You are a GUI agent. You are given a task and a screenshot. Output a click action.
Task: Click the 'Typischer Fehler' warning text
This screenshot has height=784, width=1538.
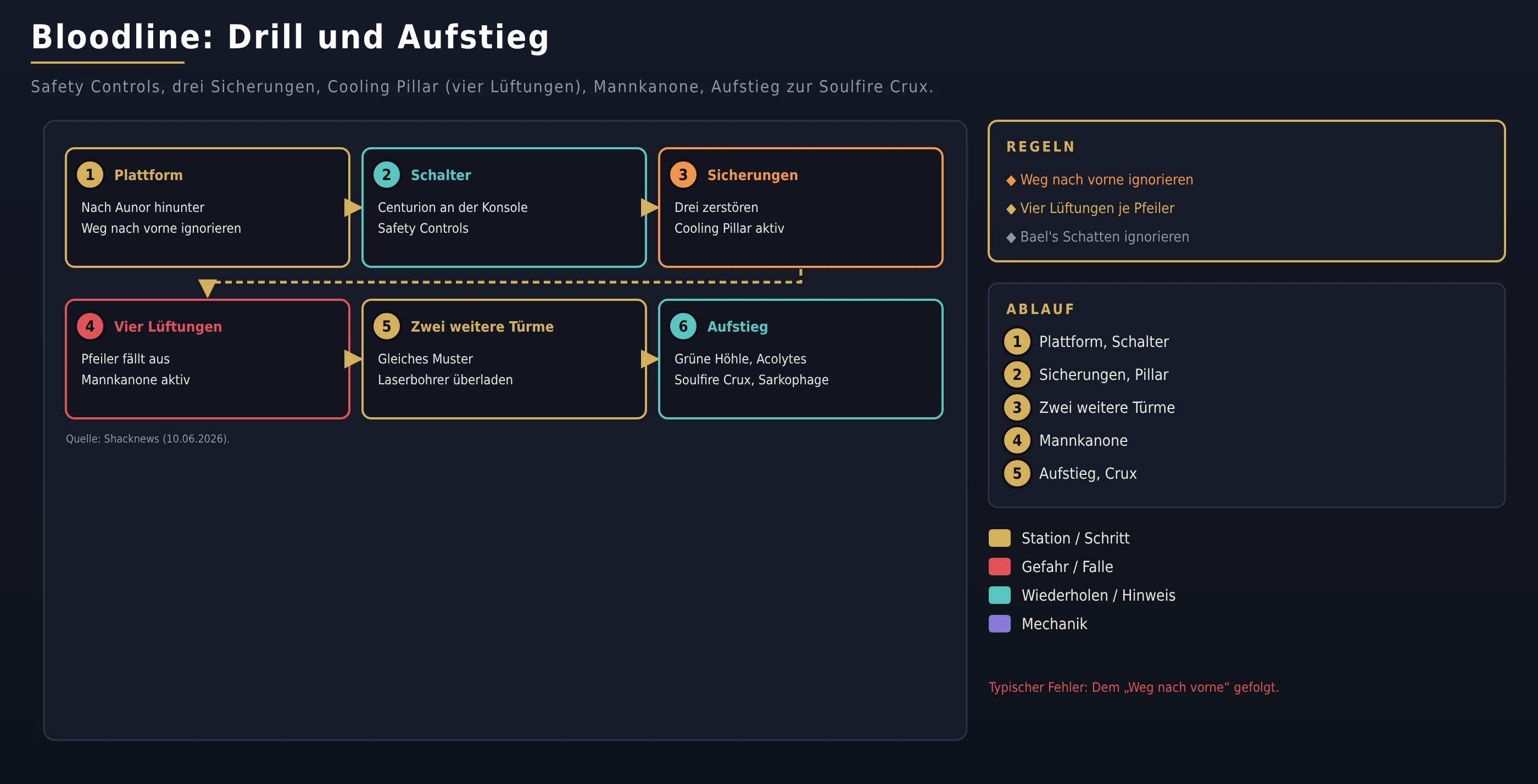[1133, 687]
